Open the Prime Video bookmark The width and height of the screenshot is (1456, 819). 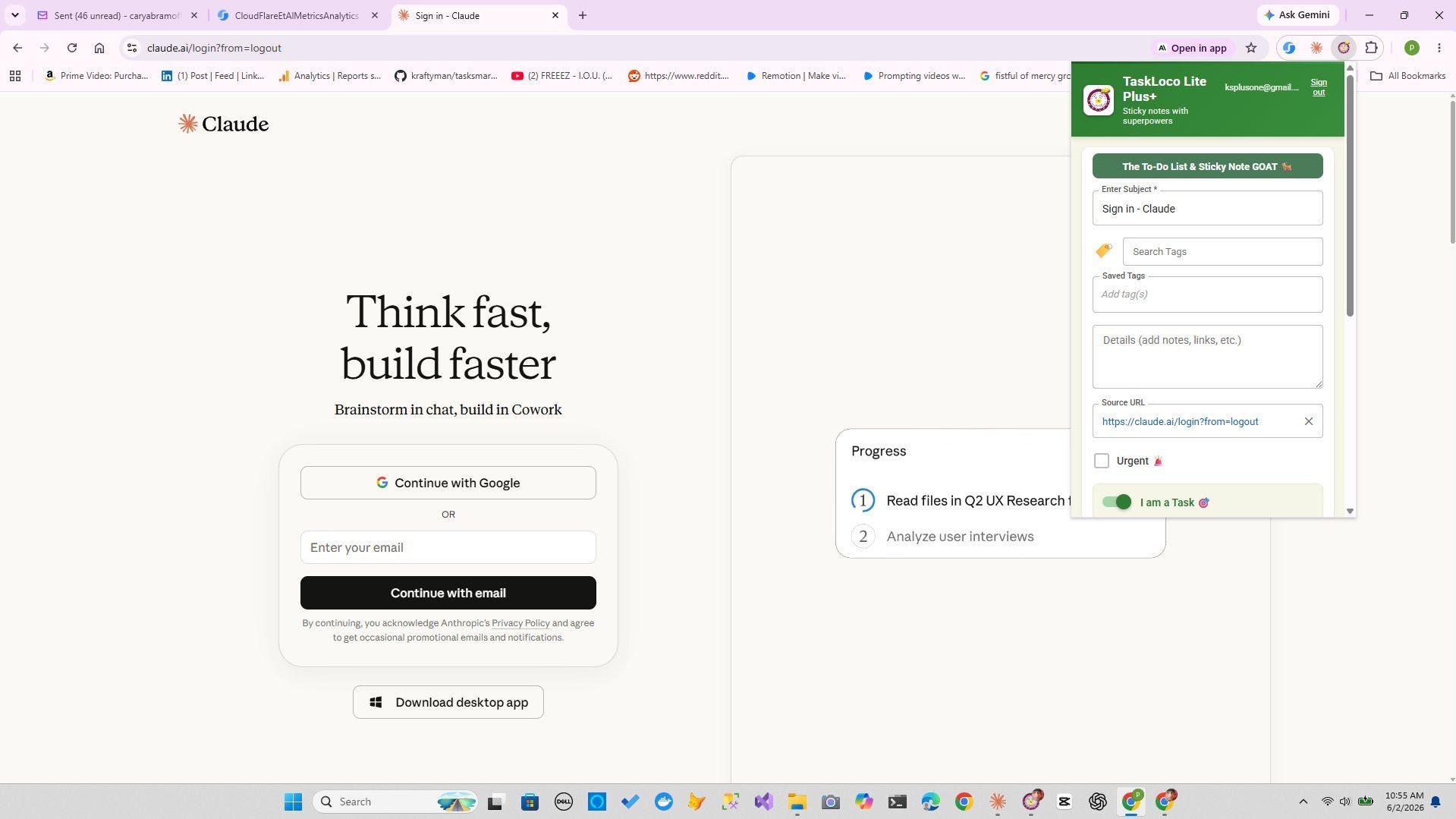(96, 76)
